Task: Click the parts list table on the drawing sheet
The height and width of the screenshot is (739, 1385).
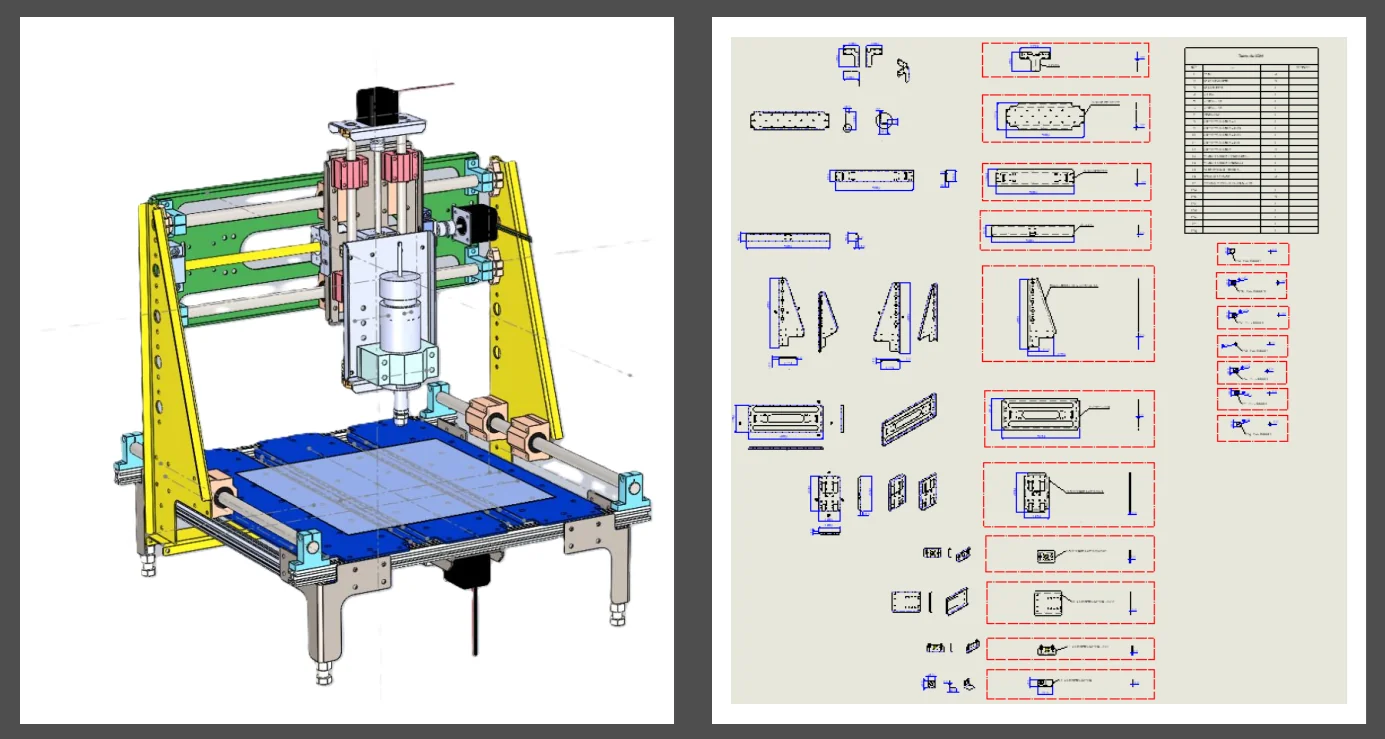Action: (x=1251, y=140)
